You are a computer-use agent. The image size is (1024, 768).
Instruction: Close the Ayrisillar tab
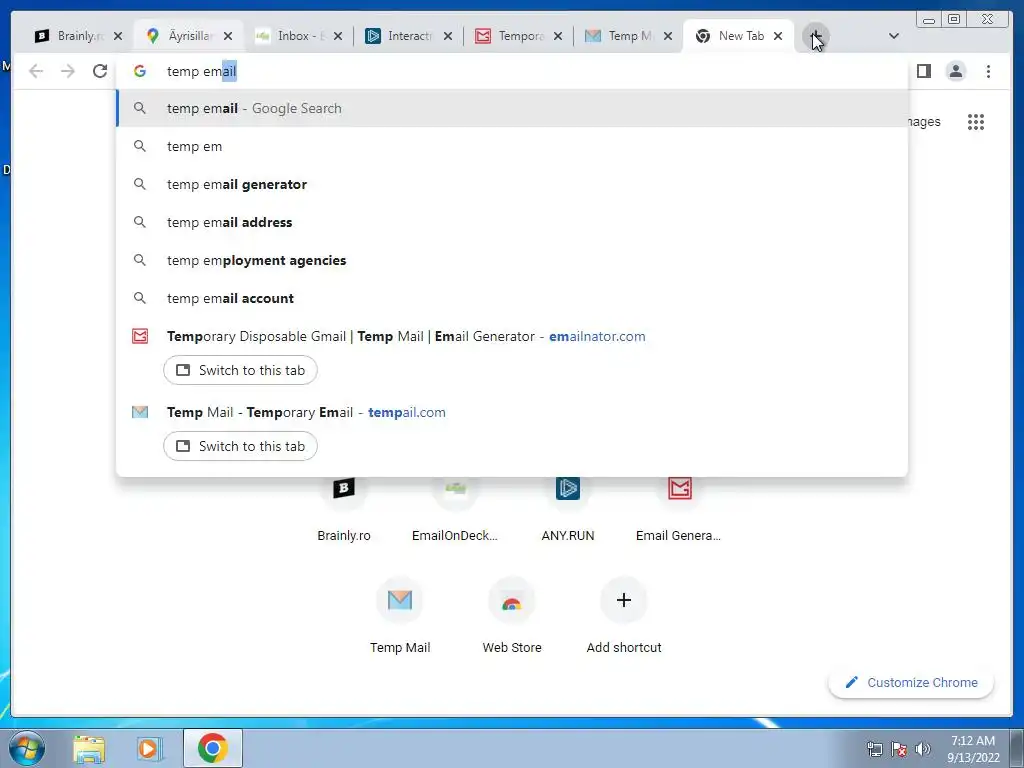[x=228, y=36]
